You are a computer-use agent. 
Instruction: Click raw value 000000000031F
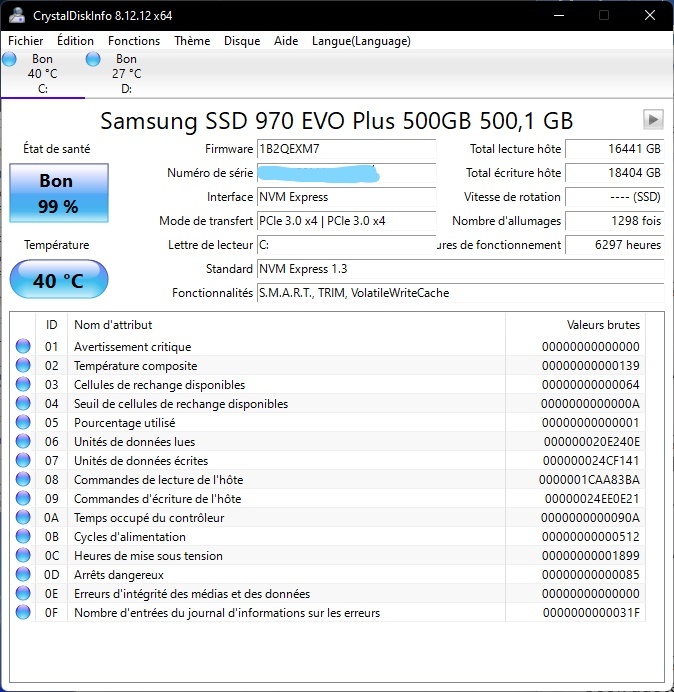coord(591,613)
